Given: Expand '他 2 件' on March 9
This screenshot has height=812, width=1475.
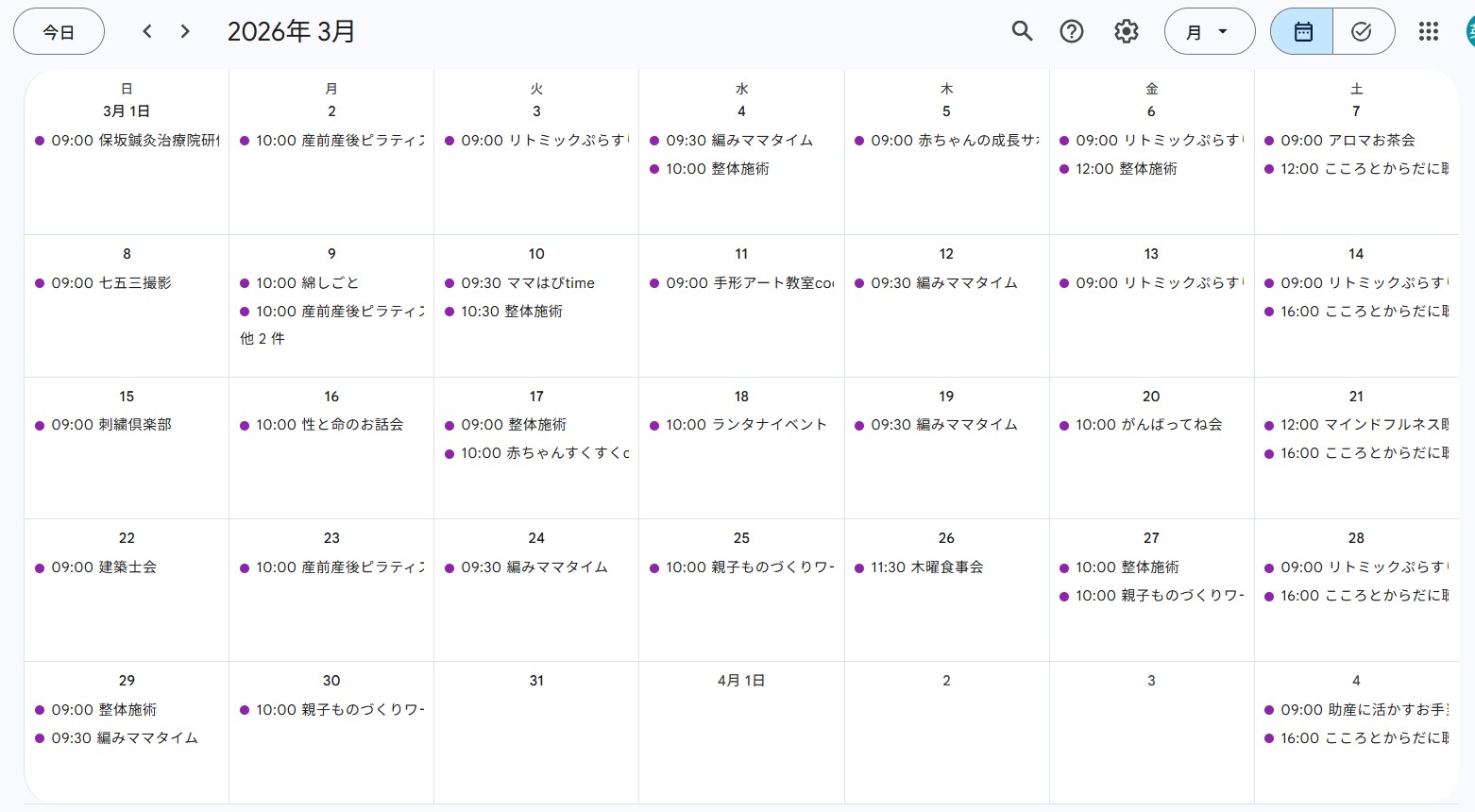Looking at the screenshot, I should [263, 339].
